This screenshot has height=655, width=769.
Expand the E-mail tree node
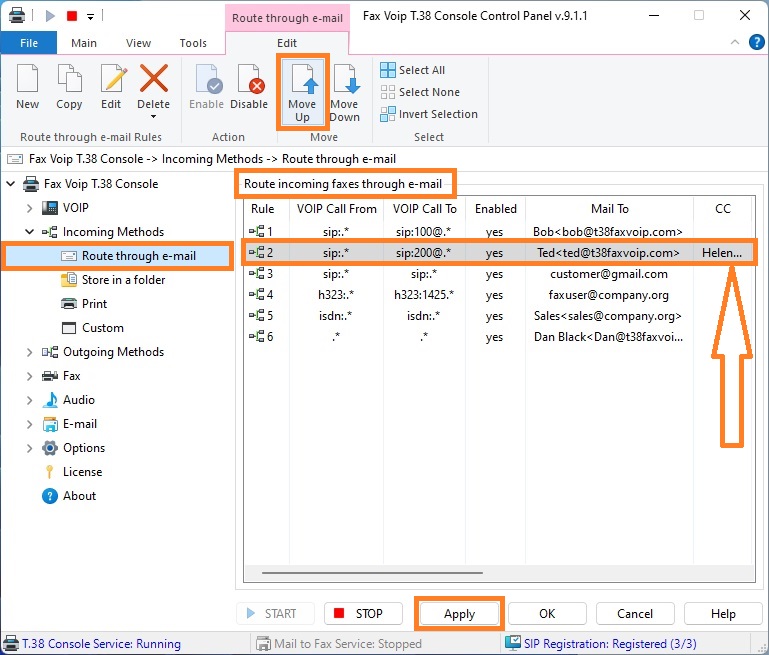point(29,424)
